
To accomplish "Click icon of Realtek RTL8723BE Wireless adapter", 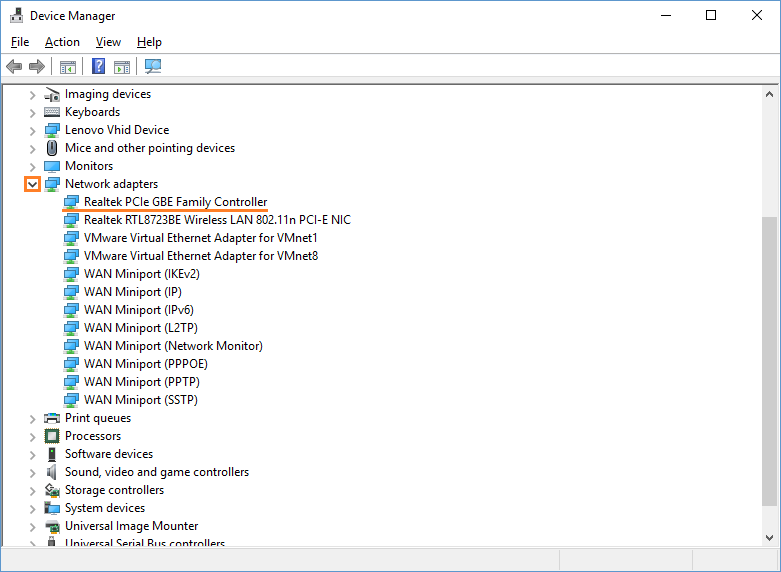I will point(71,220).
